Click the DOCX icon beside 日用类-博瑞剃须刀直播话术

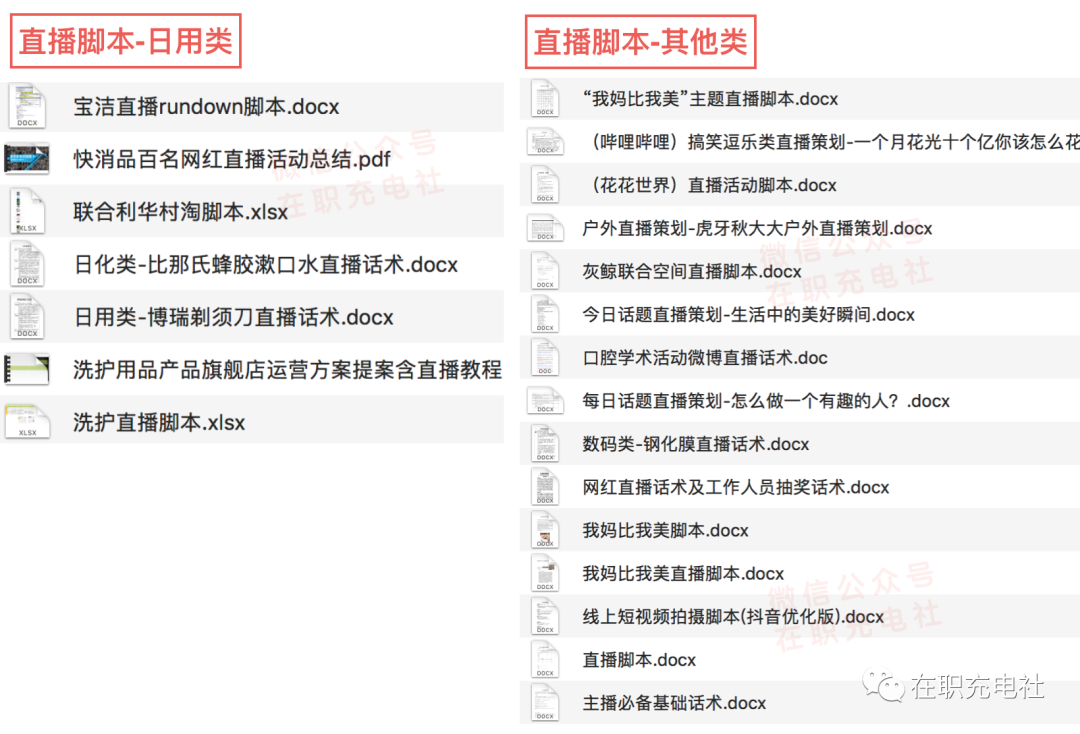27,316
